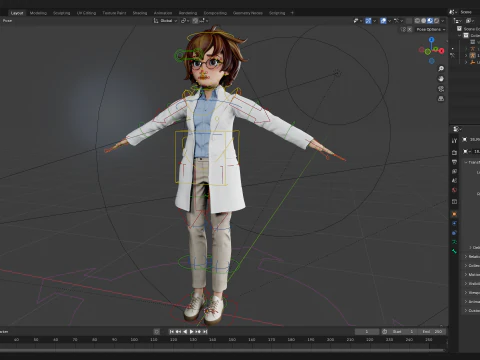Play animation in reverse
This screenshot has width=480, height=360.
(x=185, y=332)
